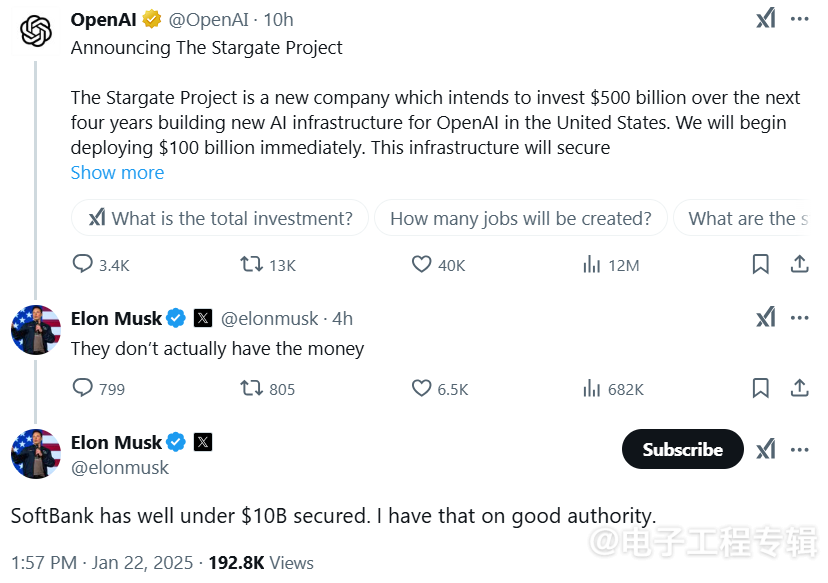Subscribe to Elon Musk
The width and height of the screenshot is (828, 583).
coord(682,449)
